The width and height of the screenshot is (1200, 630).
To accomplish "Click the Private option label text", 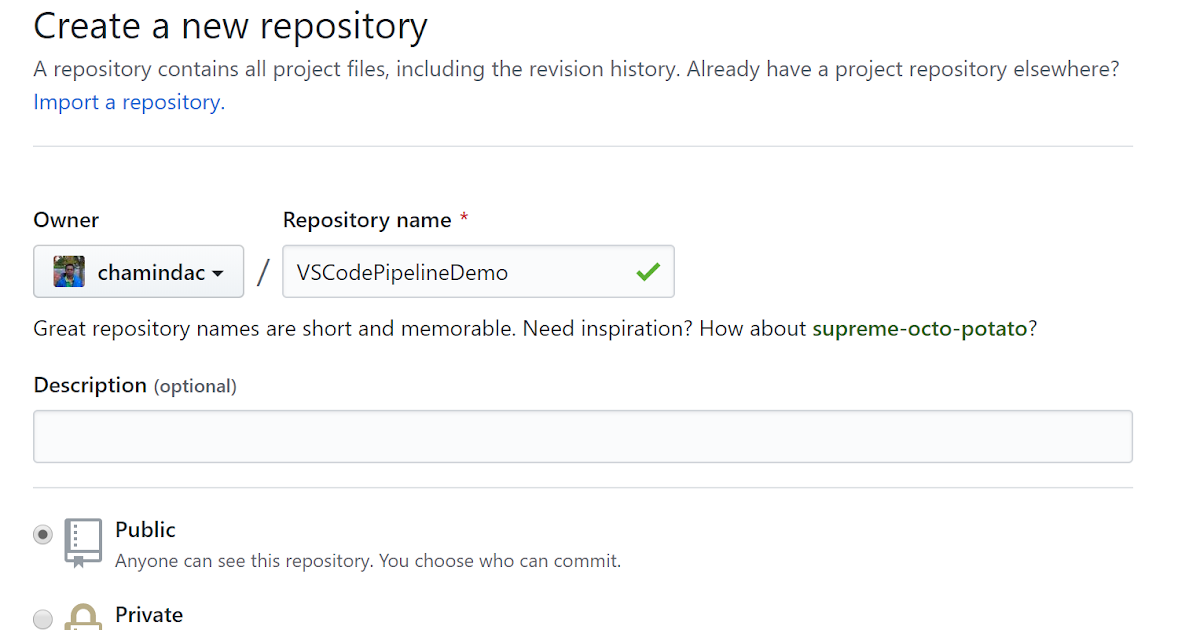I will pyautogui.click(x=149, y=615).
